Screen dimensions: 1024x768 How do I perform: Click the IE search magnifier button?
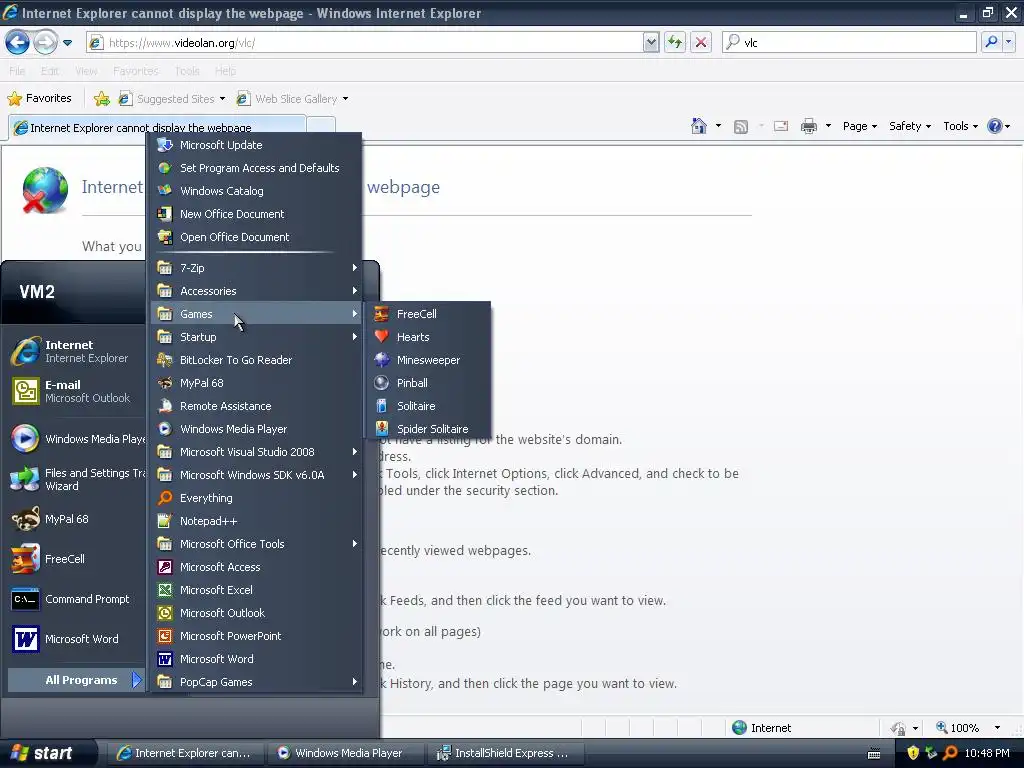tap(991, 42)
